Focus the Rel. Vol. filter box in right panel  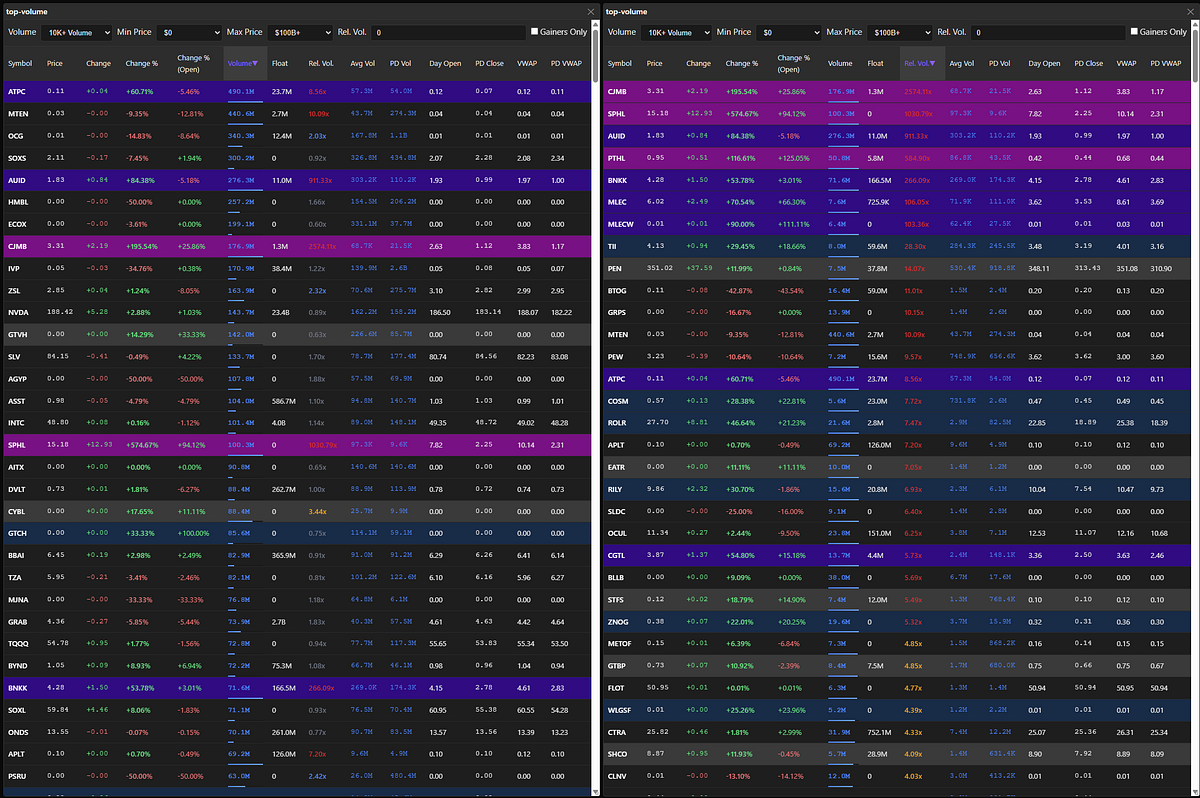click(x=1048, y=32)
